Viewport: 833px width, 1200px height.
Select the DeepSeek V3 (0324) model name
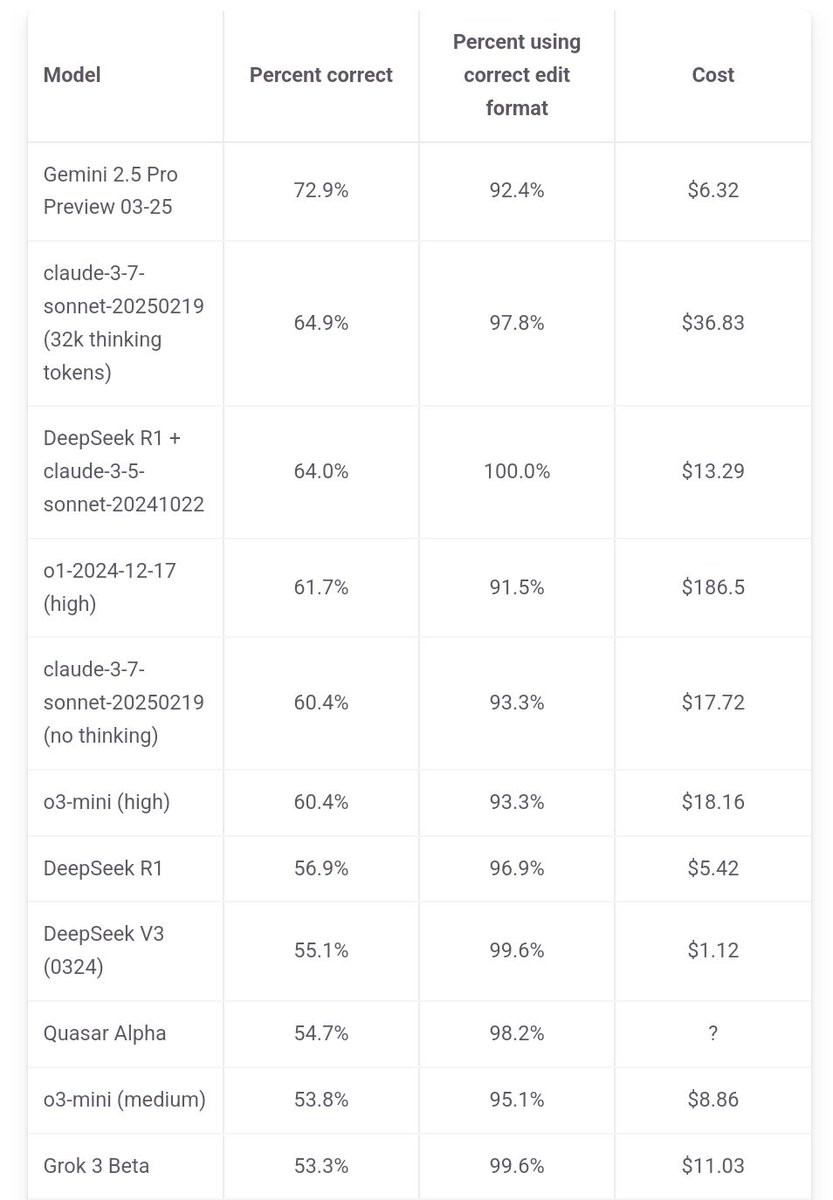coord(103,950)
